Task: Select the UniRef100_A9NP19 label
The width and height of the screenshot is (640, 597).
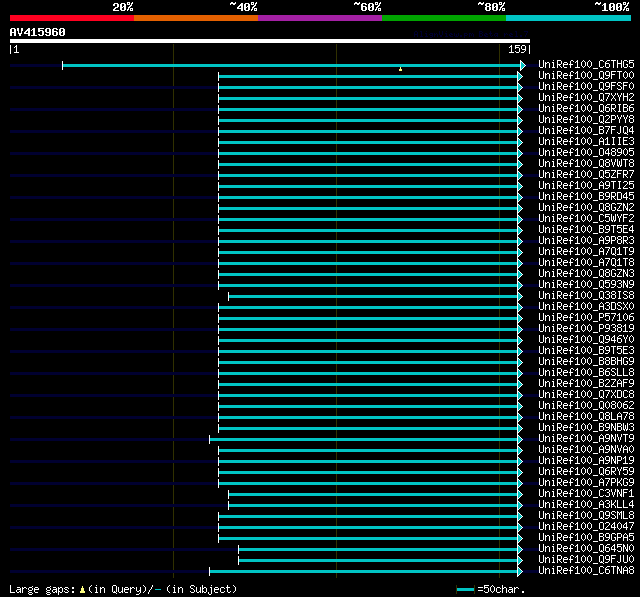Action: tap(586, 461)
